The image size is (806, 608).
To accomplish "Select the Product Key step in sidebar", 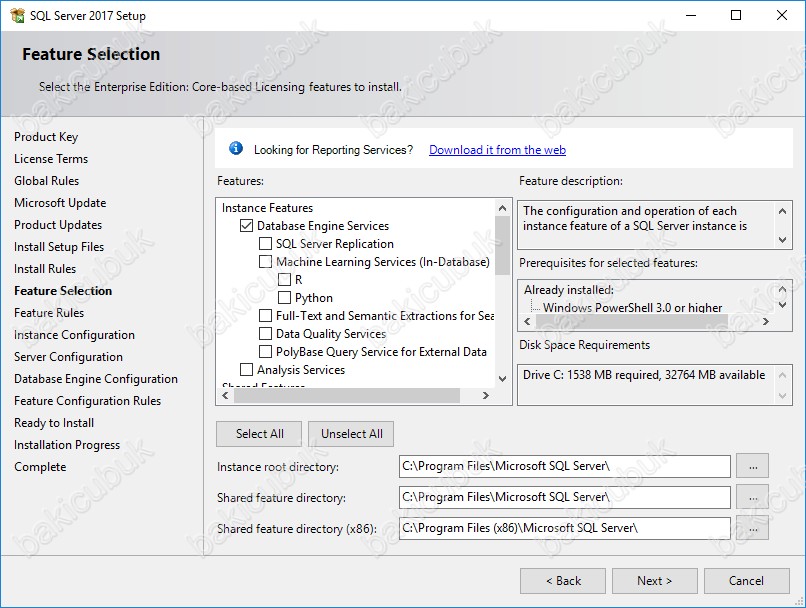I will click(x=46, y=137).
